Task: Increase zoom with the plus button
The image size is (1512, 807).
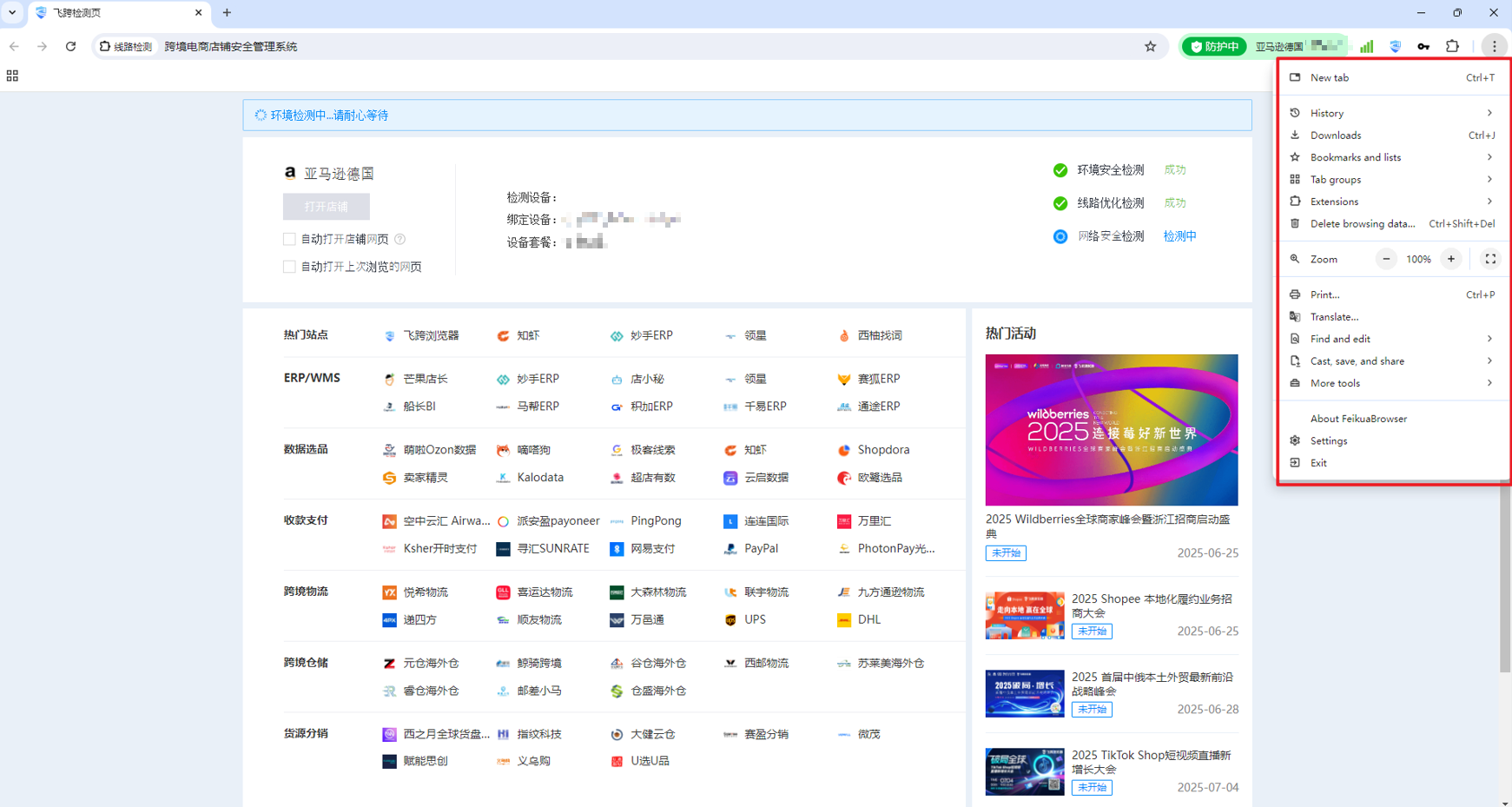Action: [1450, 259]
